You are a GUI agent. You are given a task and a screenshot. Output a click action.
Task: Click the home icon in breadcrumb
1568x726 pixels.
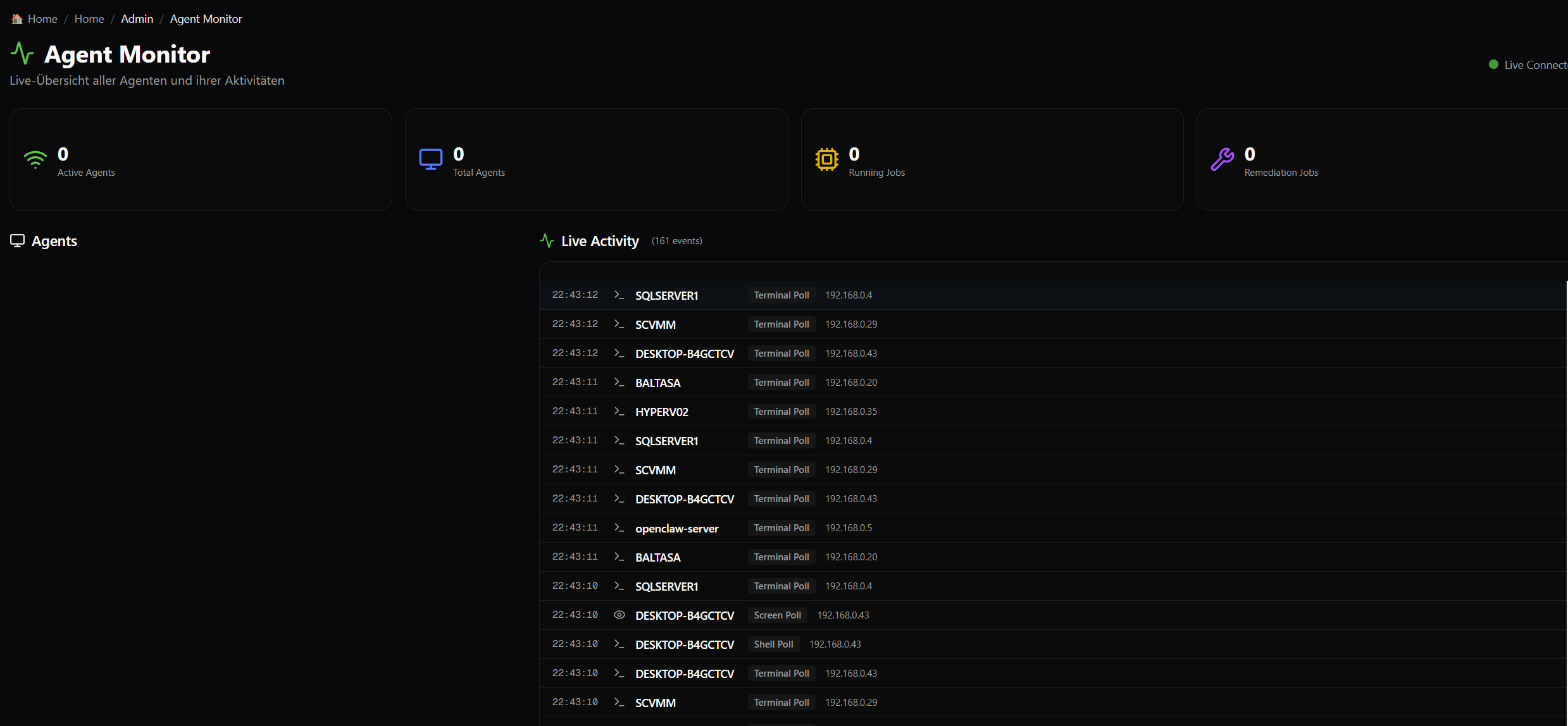[17, 19]
